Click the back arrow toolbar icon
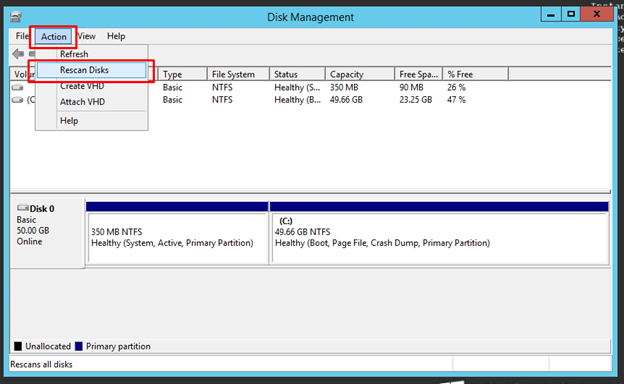This screenshot has height=384, width=624. click(x=18, y=54)
